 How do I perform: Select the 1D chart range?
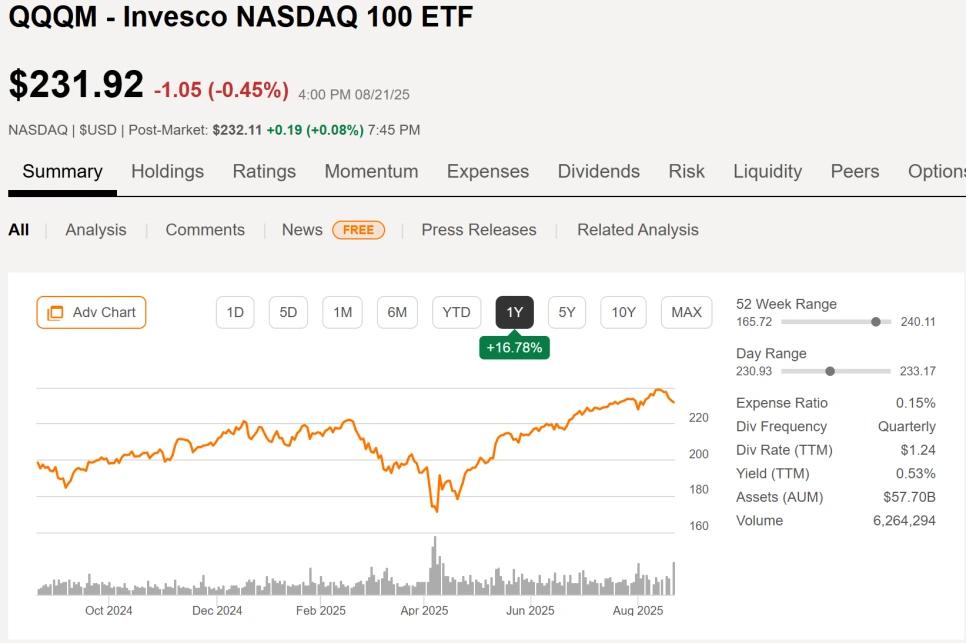tap(235, 312)
